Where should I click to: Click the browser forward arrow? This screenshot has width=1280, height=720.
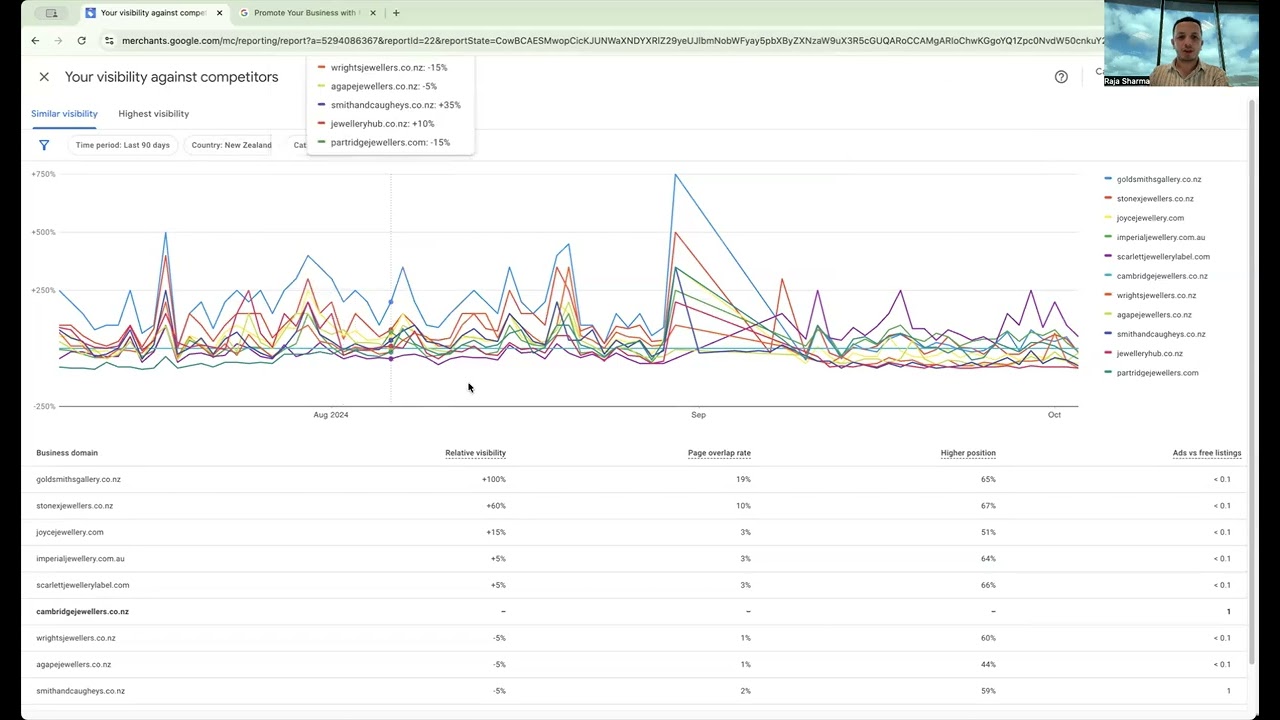click(58, 41)
